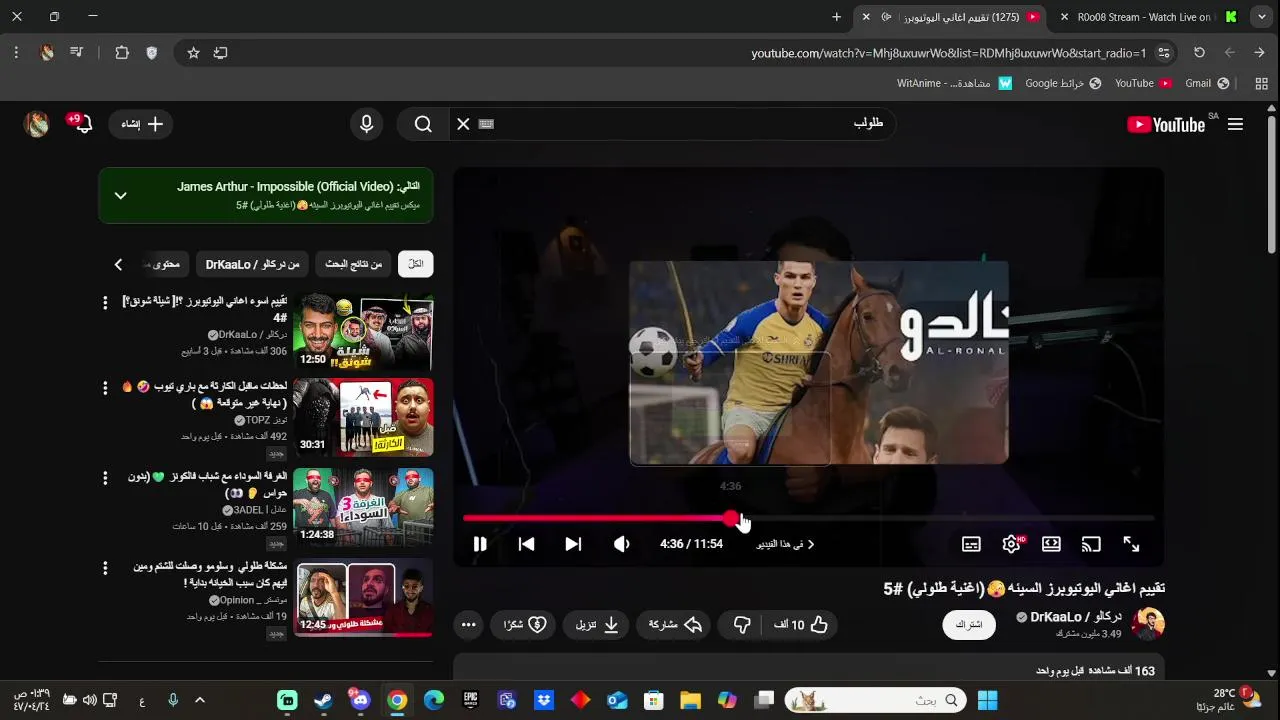Enter fullscreen mode in the player
Image resolution: width=1280 pixels, height=720 pixels.
1131,544
